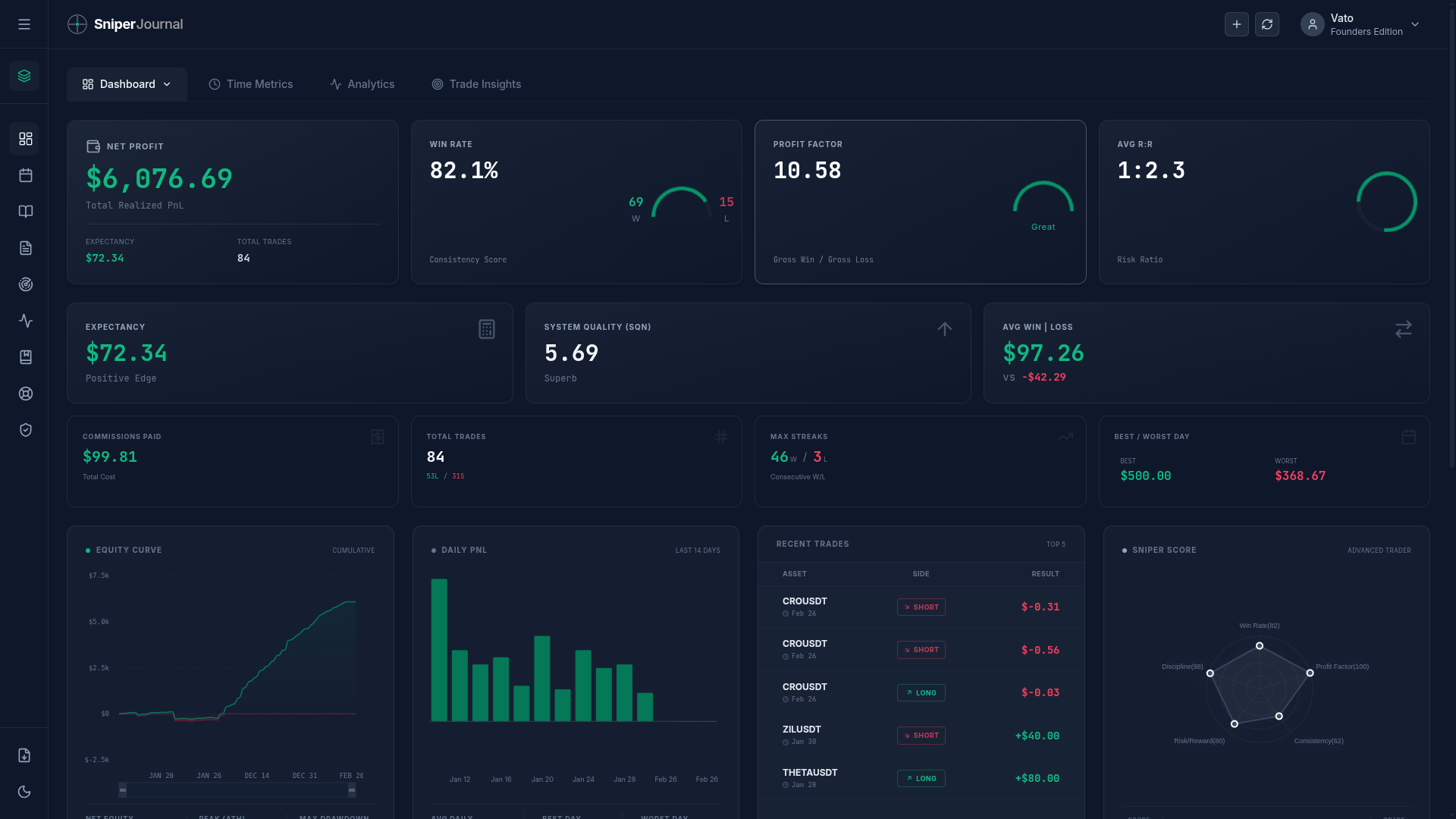Image resolution: width=1456 pixels, height=819 pixels.
Task: Select the THETAUSDT trade row
Action: pyautogui.click(x=921, y=778)
